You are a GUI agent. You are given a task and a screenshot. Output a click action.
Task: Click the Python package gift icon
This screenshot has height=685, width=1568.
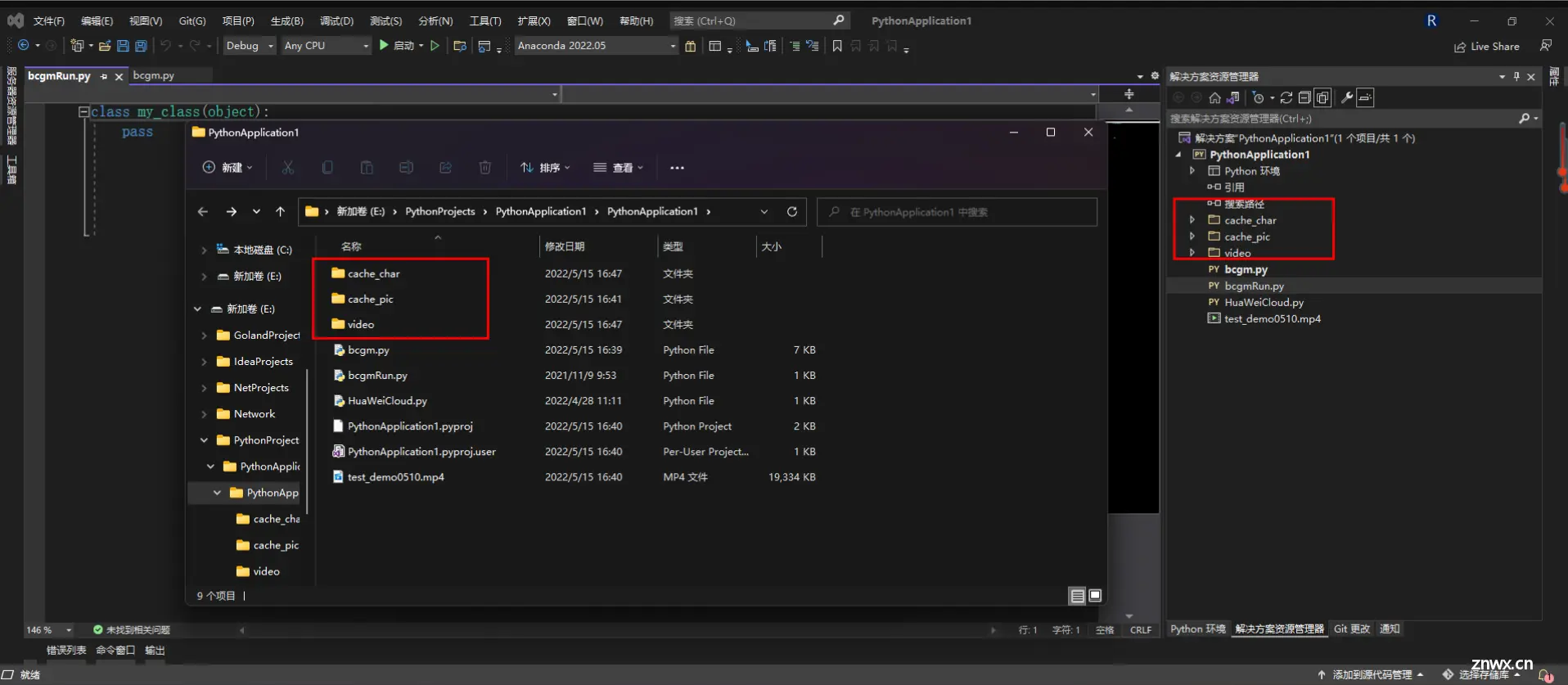tap(690, 46)
